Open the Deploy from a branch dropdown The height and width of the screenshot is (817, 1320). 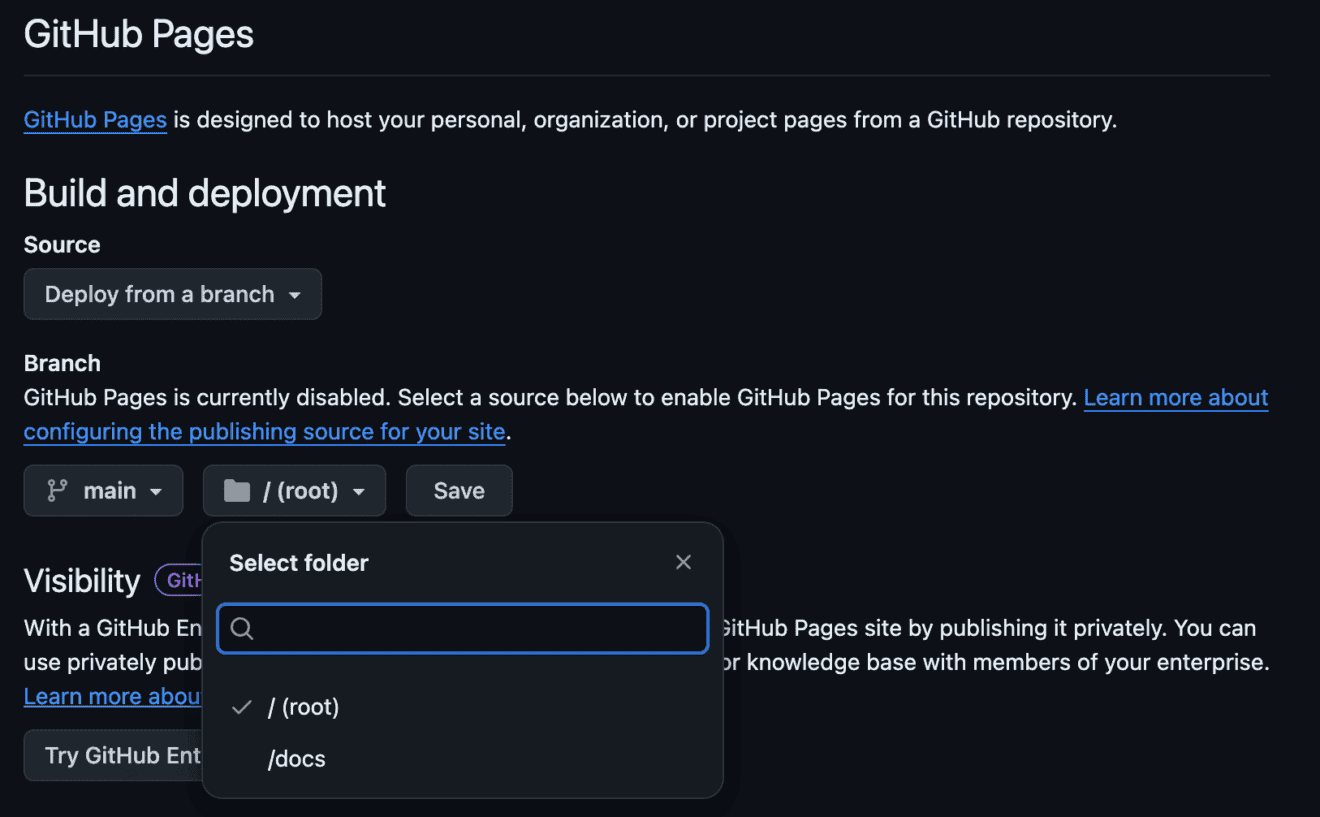pyautogui.click(x=173, y=294)
